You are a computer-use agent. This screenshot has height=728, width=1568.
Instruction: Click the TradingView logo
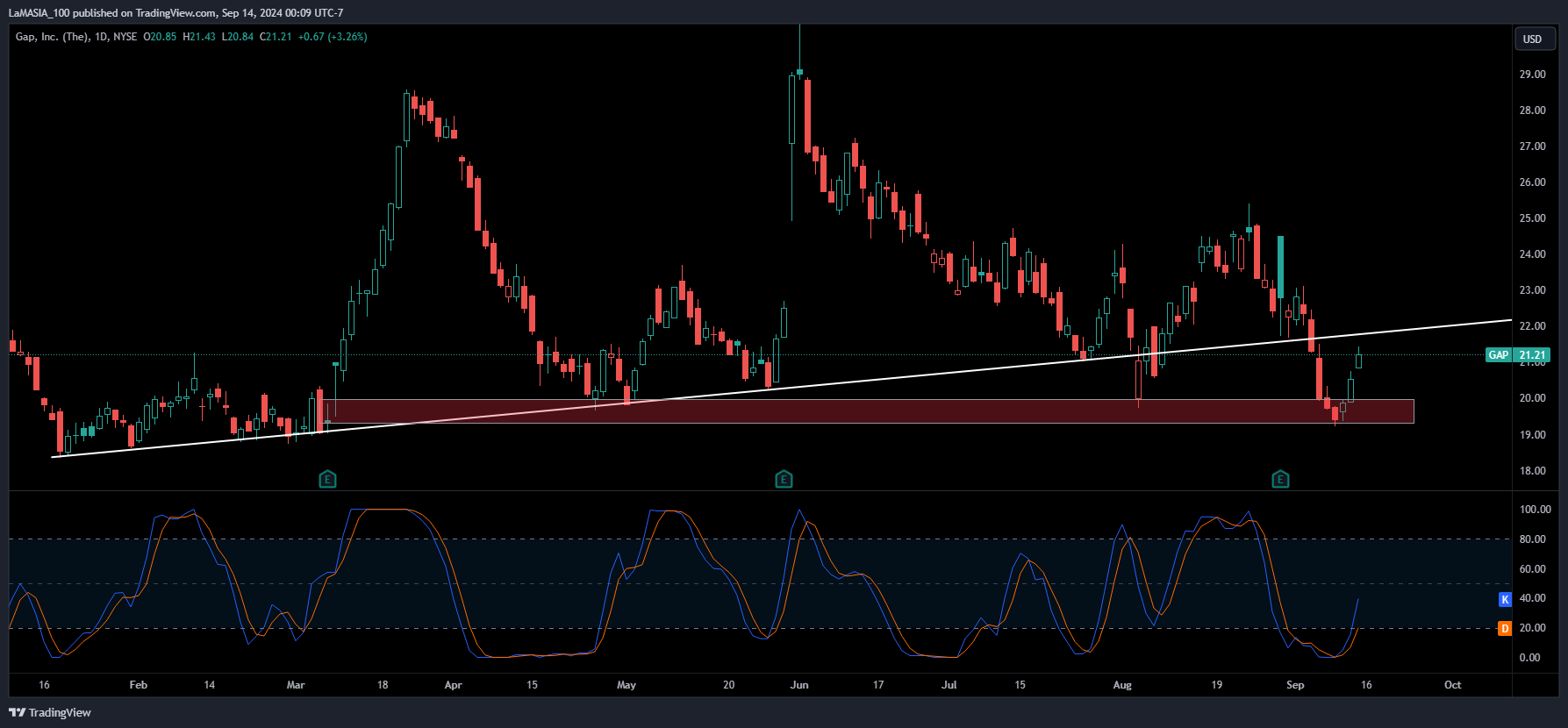(50, 712)
